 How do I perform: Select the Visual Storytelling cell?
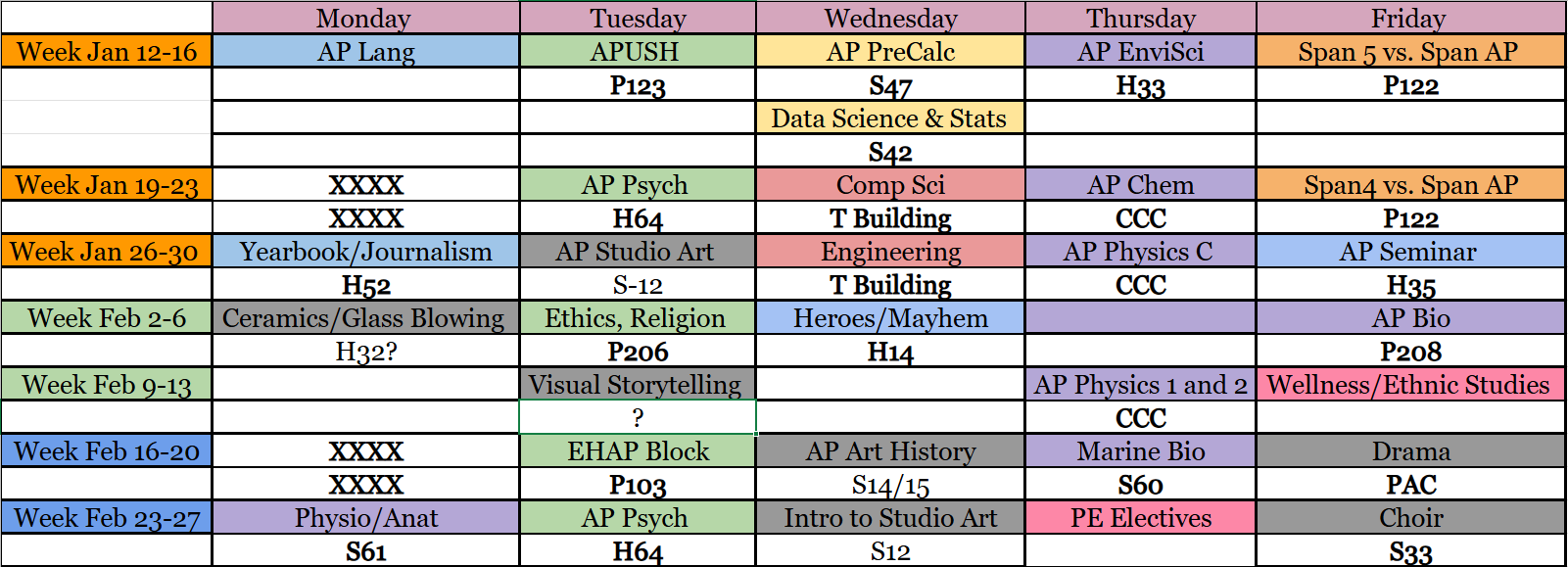637,385
